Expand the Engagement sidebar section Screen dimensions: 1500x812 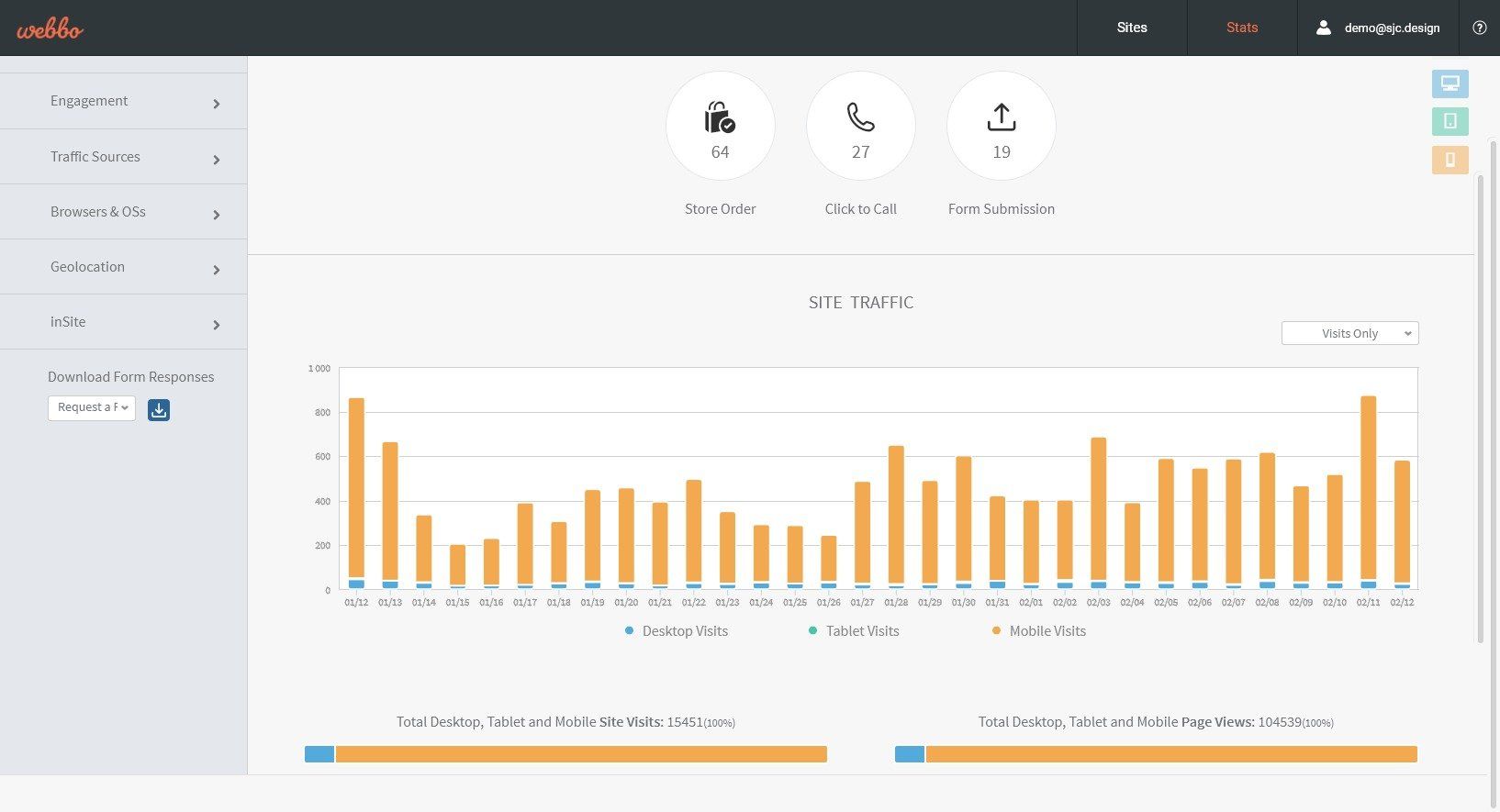(124, 101)
